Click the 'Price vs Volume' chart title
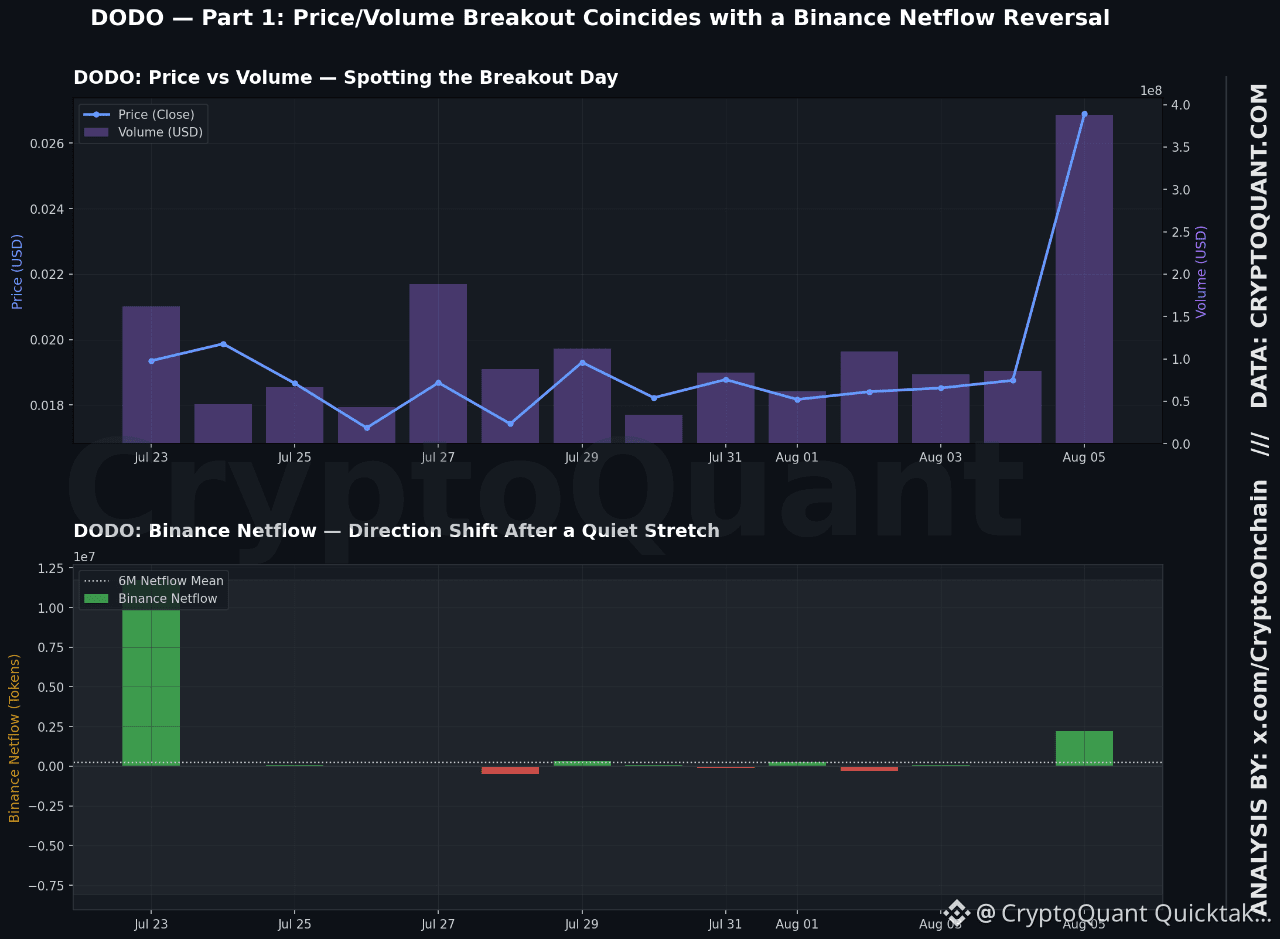The height and width of the screenshot is (939, 1280). tap(346, 78)
